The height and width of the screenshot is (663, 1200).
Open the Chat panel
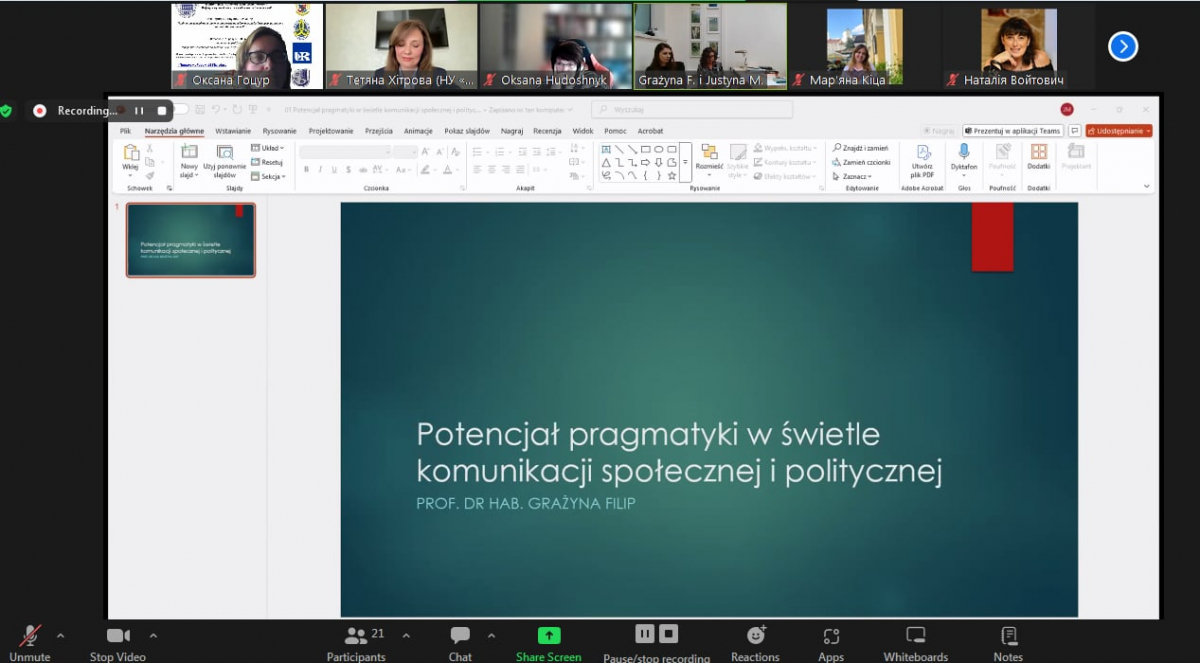click(x=460, y=636)
